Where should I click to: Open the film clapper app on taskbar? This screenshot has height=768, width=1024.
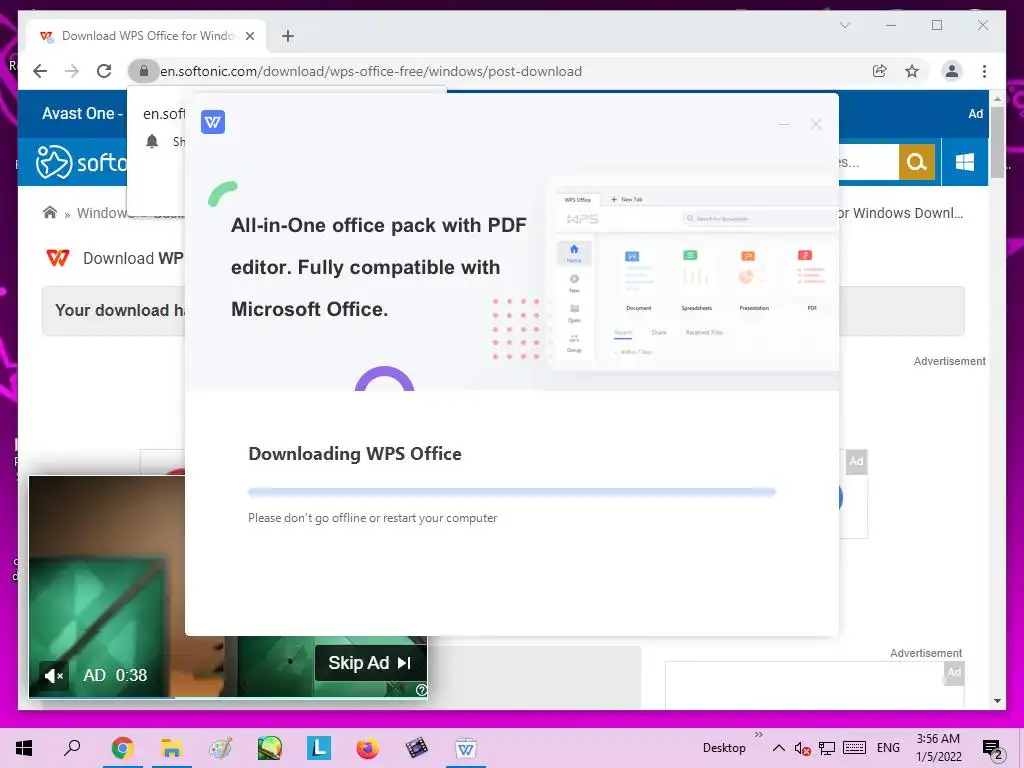[x=417, y=748]
